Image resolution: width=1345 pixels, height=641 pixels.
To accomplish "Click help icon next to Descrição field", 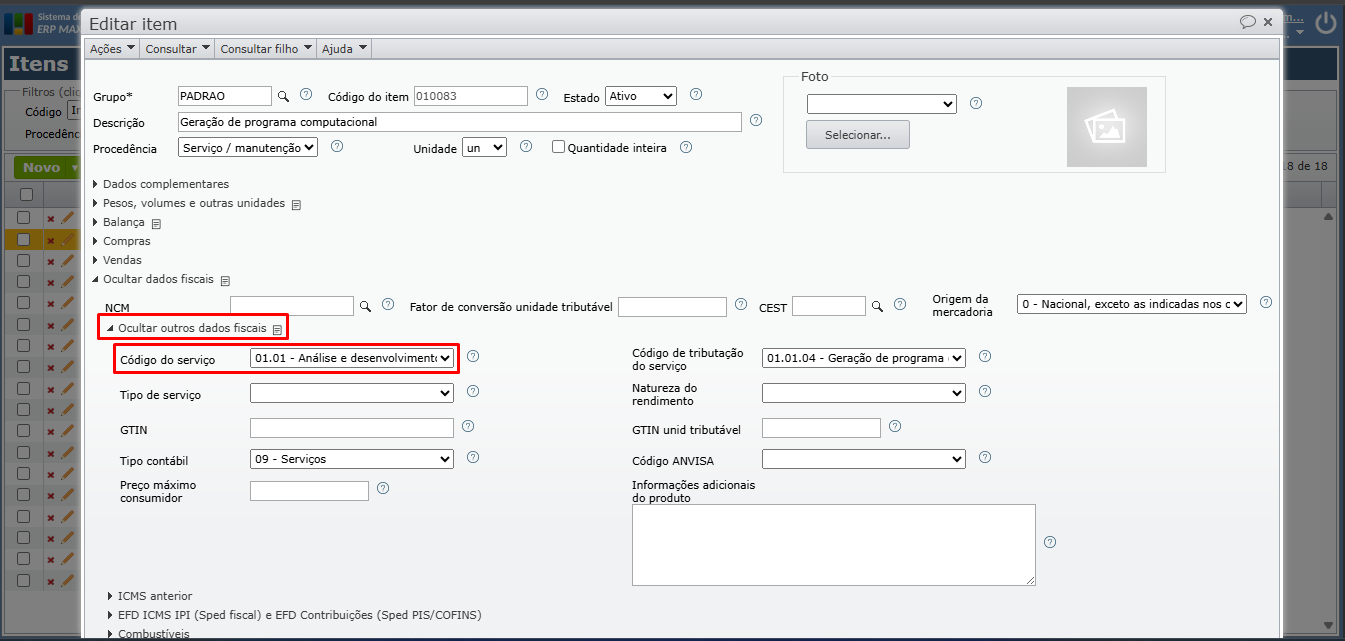I will pyautogui.click(x=756, y=121).
